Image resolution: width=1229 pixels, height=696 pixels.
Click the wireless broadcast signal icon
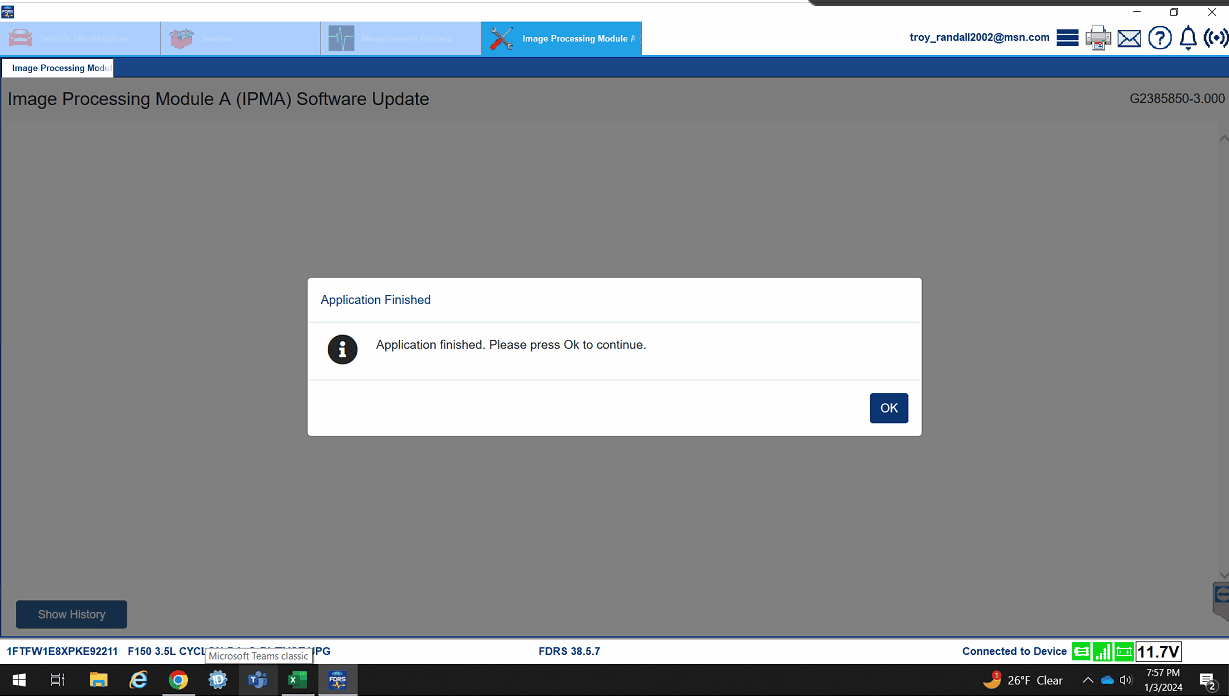point(1216,38)
